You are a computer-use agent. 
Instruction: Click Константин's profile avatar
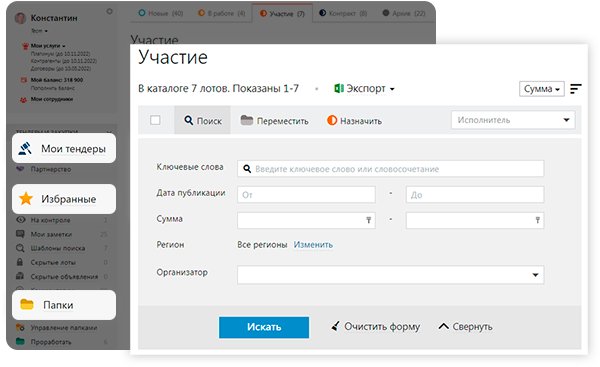point(20,18)
